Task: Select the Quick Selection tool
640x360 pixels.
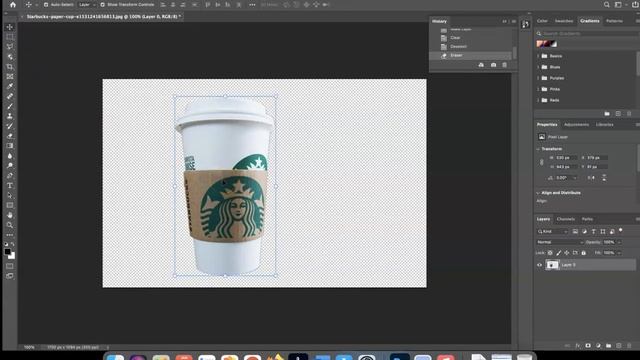Action: click(x=10, y=57)
